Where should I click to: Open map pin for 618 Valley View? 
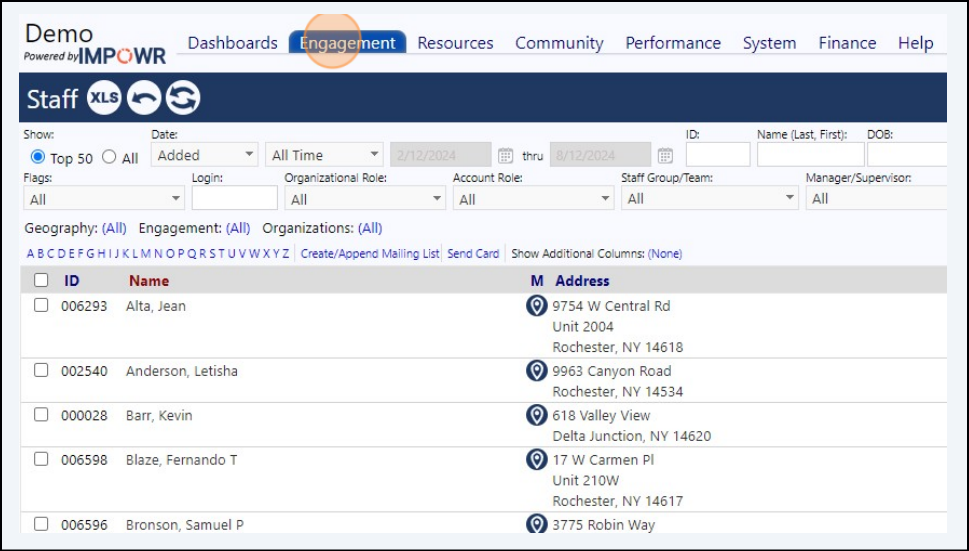[x=536, y=415]
